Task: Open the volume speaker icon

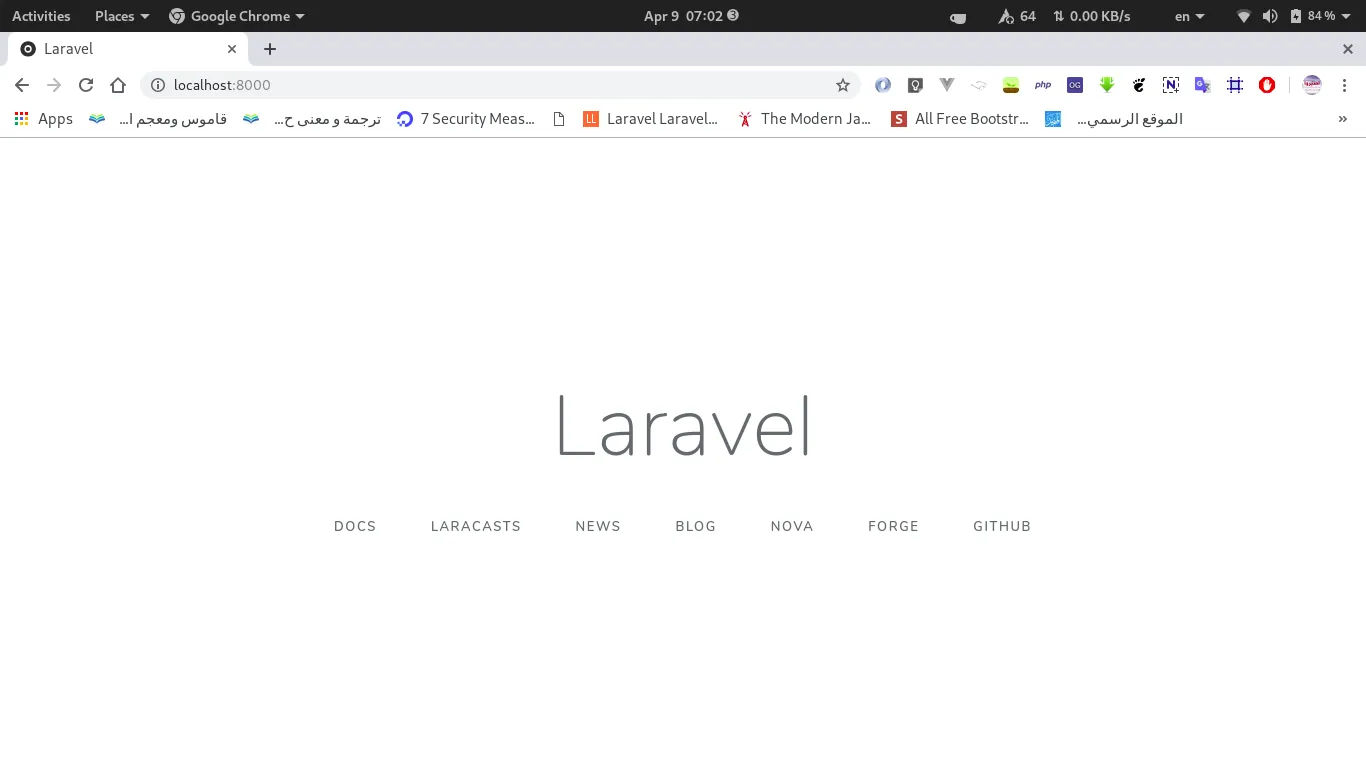Action: coord(1270,16)
